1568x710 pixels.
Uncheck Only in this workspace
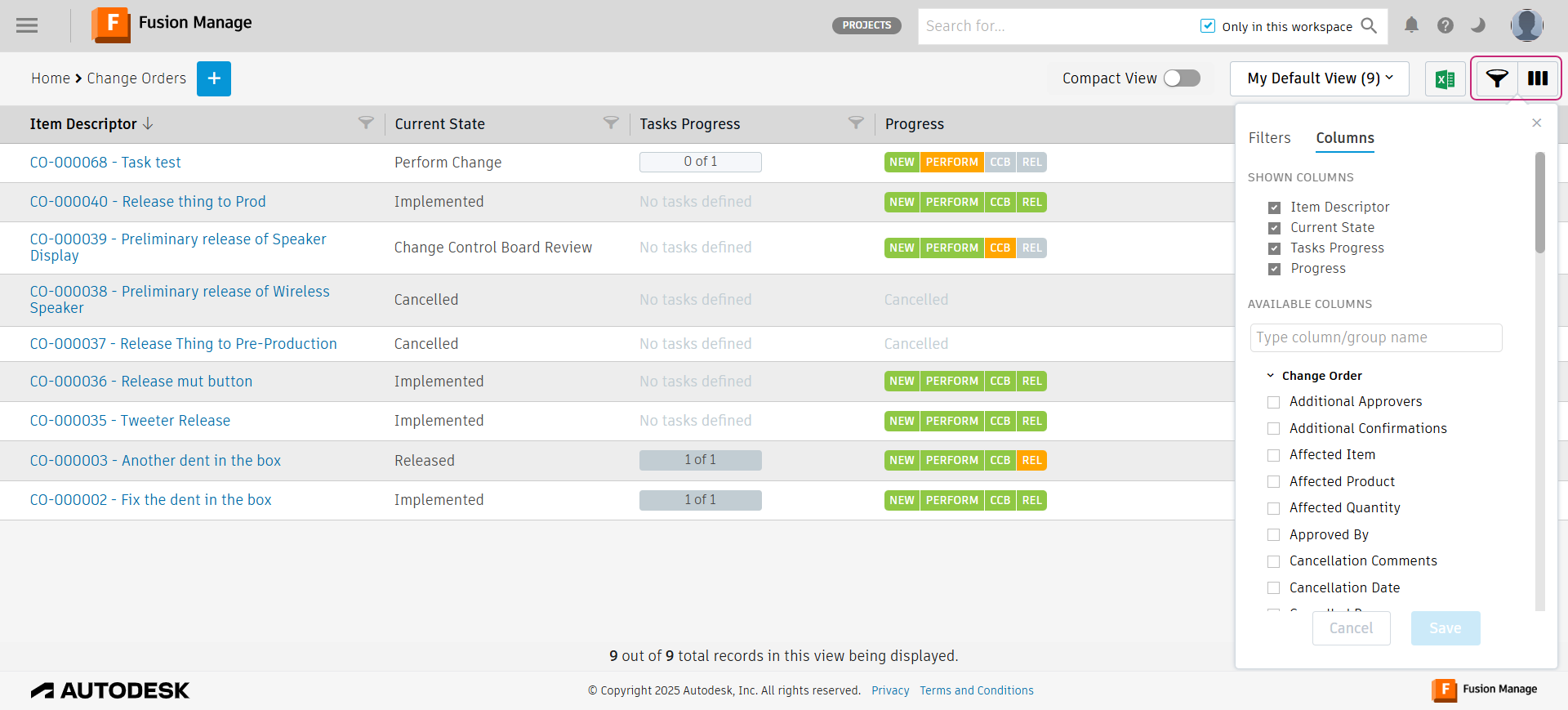[1208, 26]
